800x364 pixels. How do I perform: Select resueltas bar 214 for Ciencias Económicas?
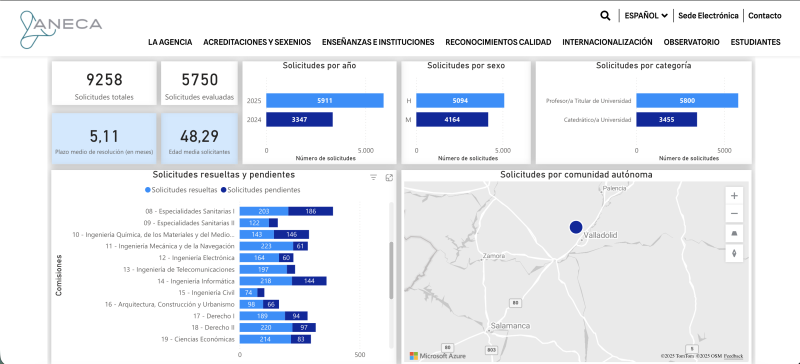(x=265, y=339)
